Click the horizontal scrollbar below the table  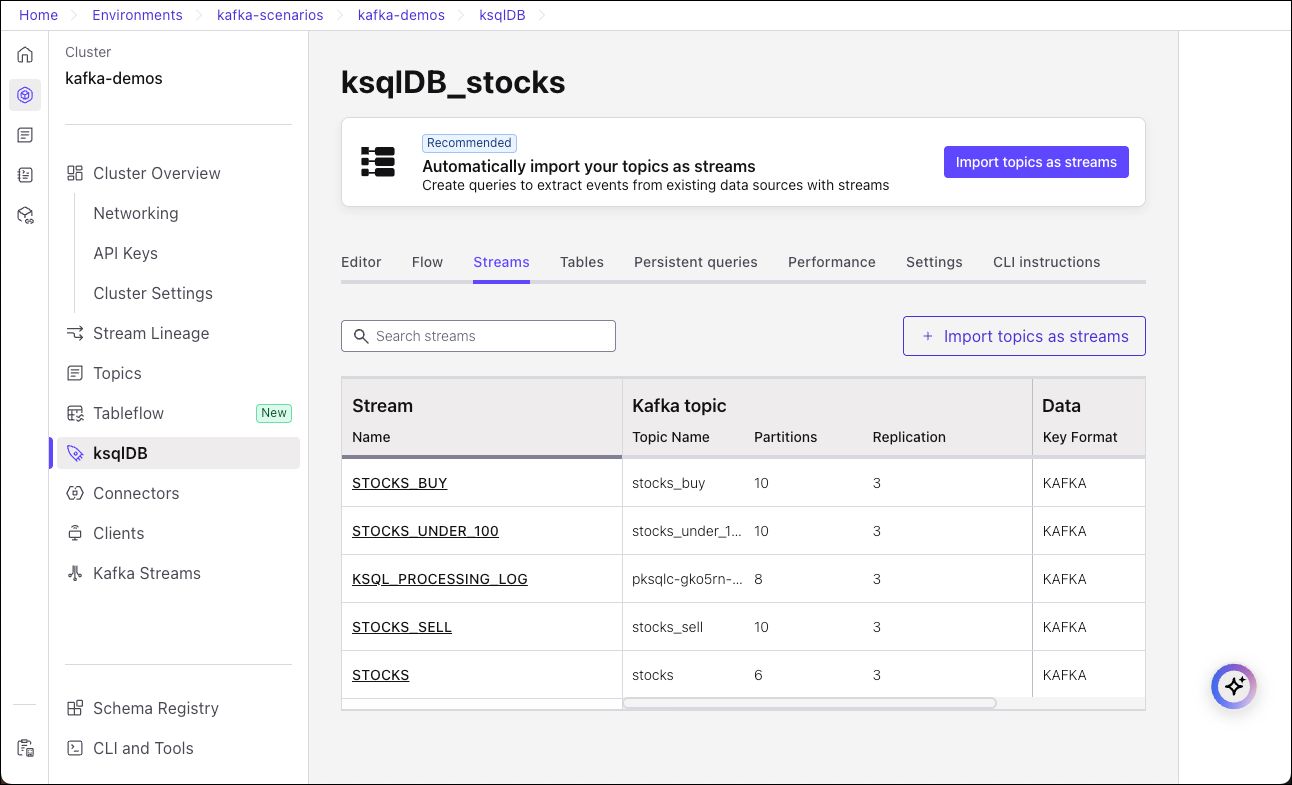point(810,703)
